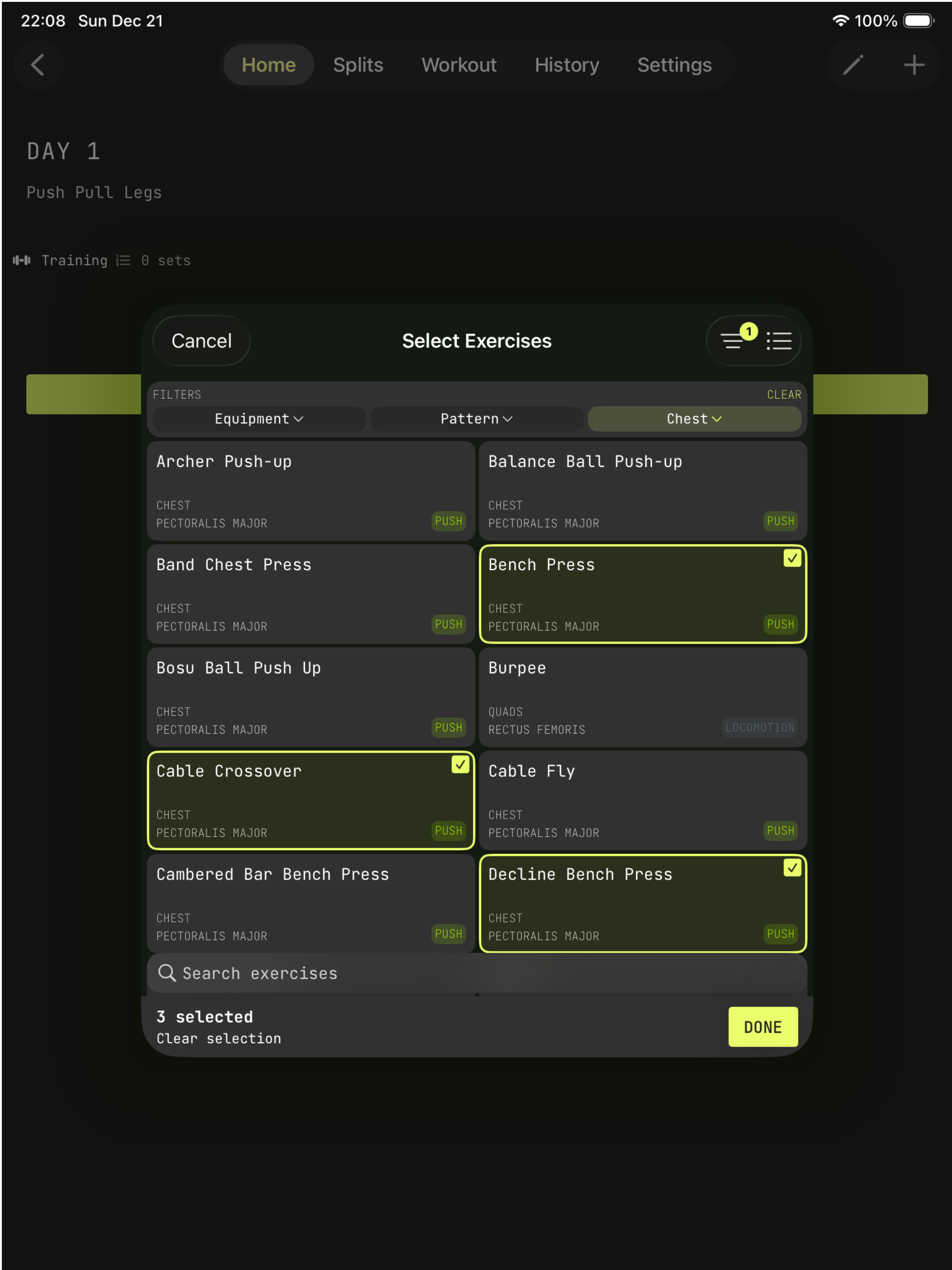
Task: Cancel exercise selection
Action: tap(202, 341)
